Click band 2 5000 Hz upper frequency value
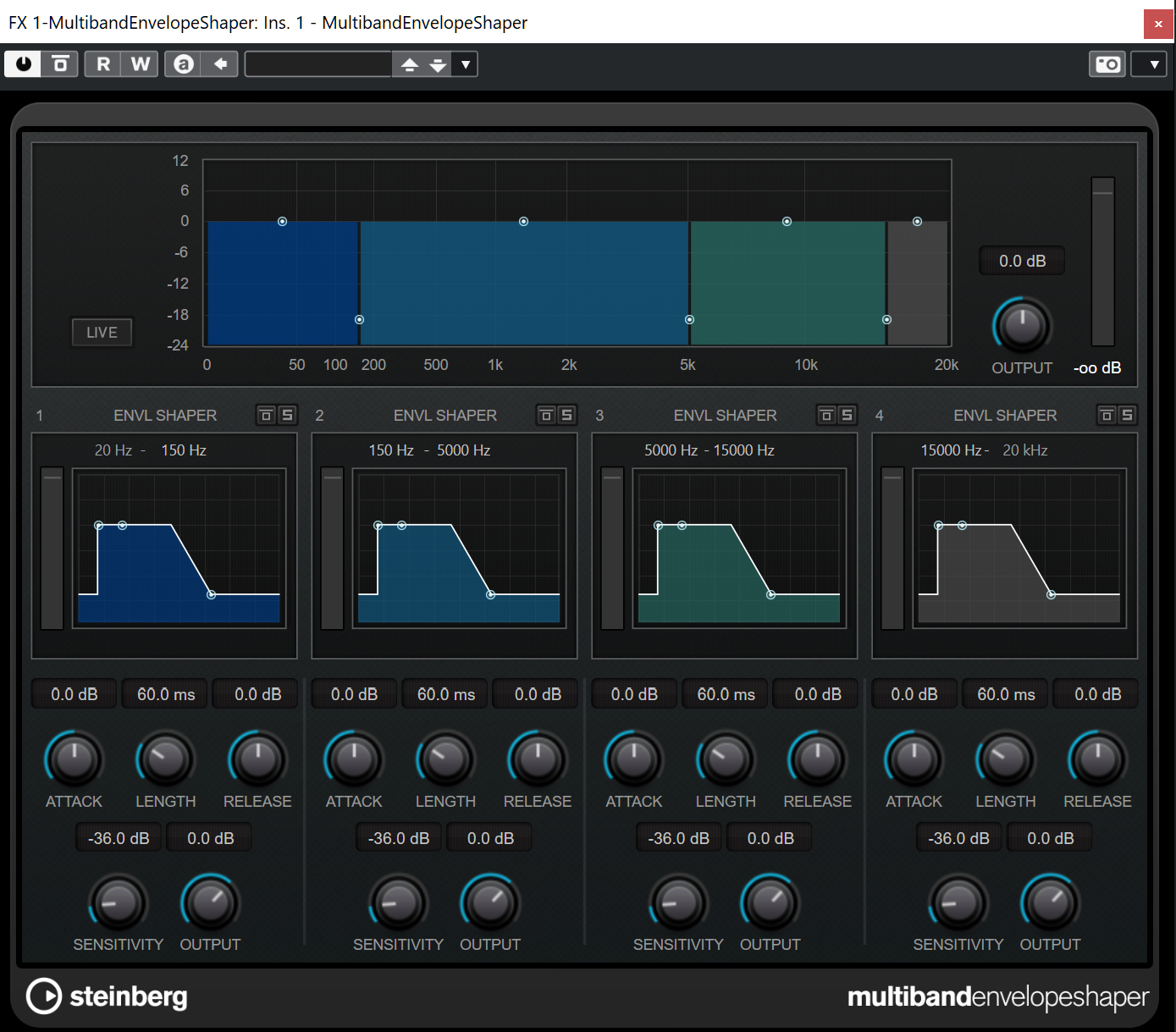Screen dimensions: 1176x1032 [x=464, y=450]
